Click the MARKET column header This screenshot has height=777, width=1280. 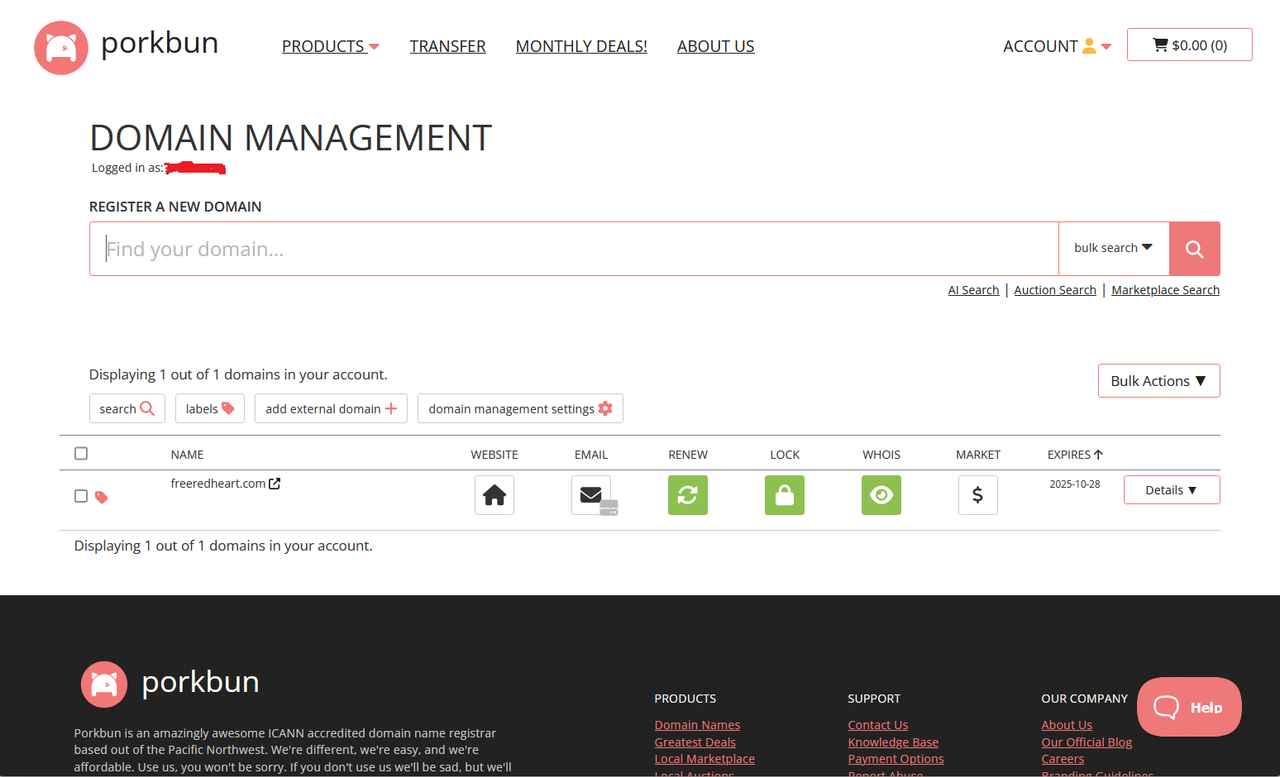pos(978,454)
